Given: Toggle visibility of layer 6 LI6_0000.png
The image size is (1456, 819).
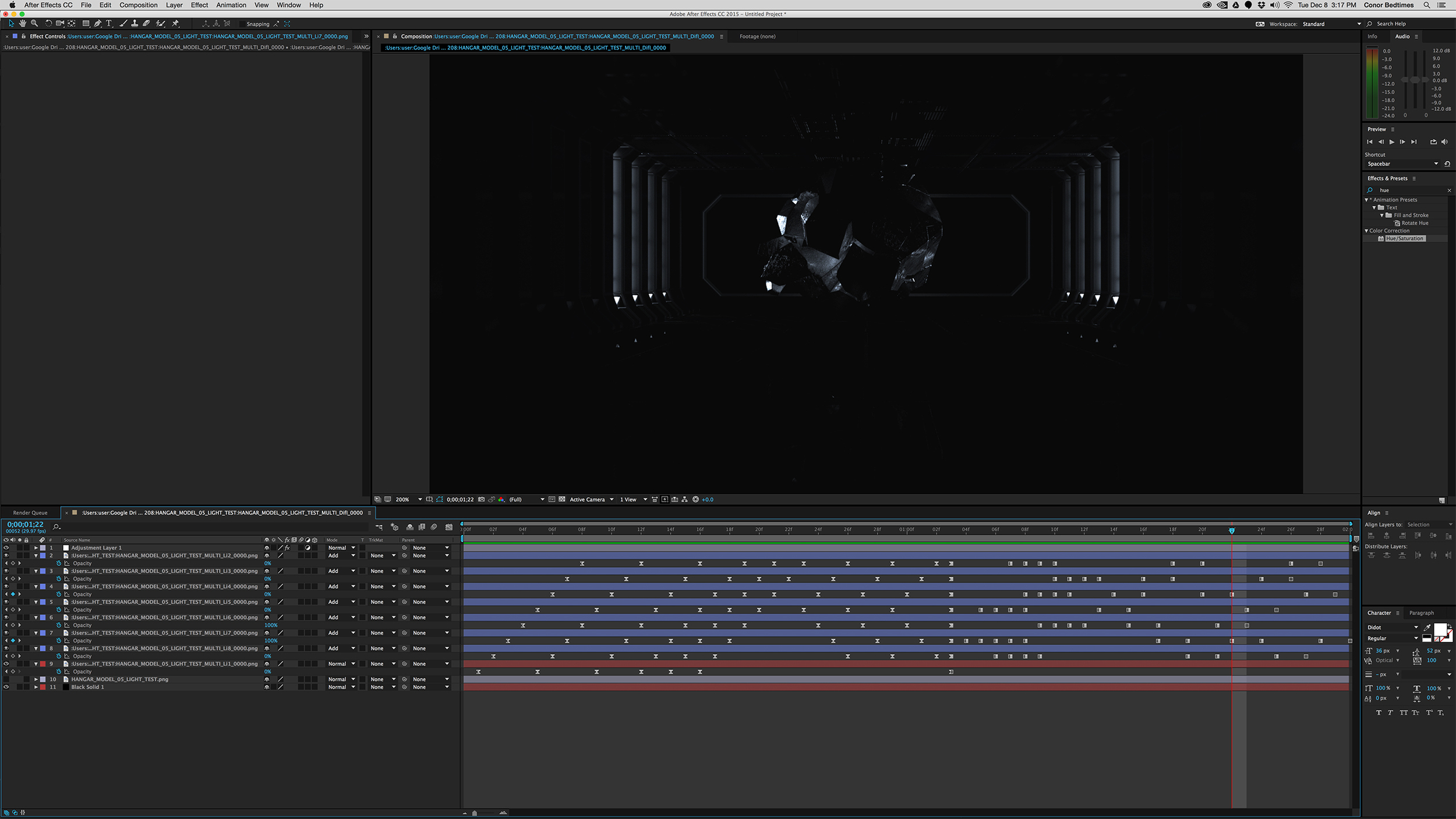Looking at the screenshot, I should click(6, 617).
